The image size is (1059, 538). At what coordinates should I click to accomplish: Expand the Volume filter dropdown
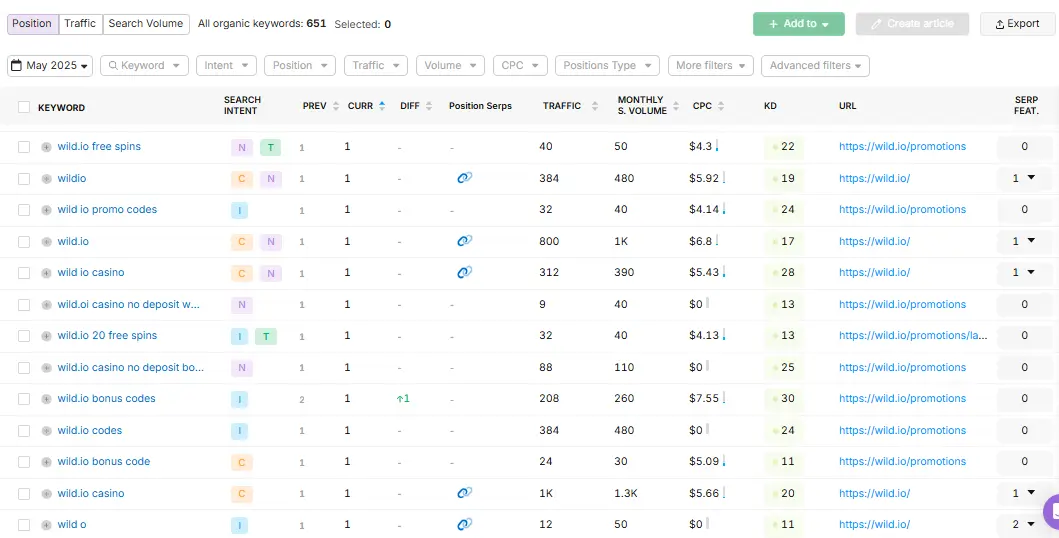pyautogui.click(x=450, y=65)
